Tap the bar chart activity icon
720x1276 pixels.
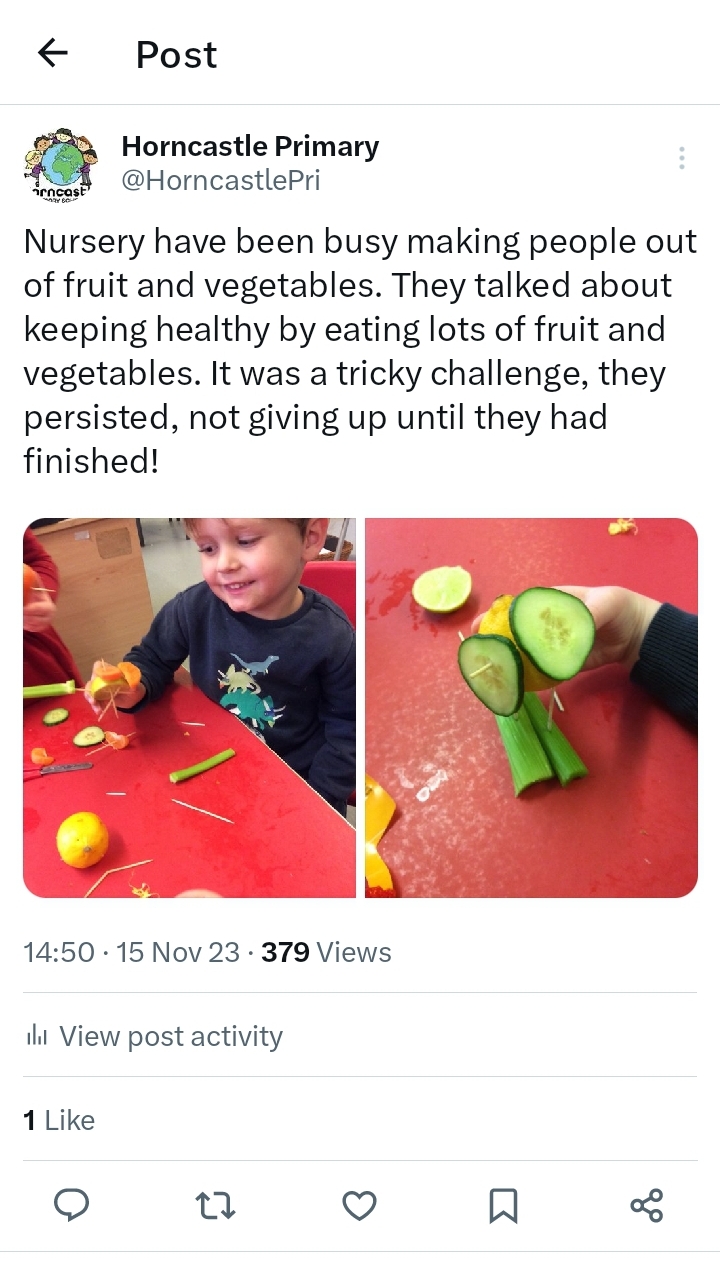pyautogui.click(x=37, y=1036)
